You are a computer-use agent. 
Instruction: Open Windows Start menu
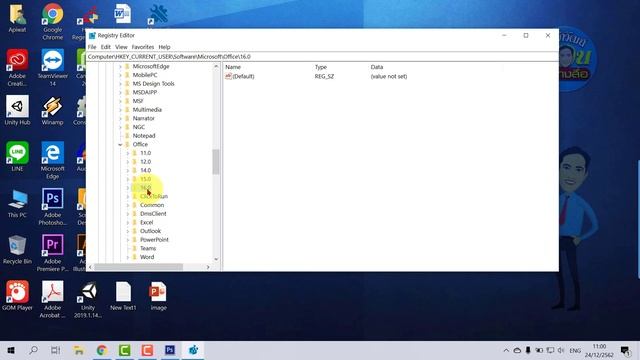[x=11, y=350]
